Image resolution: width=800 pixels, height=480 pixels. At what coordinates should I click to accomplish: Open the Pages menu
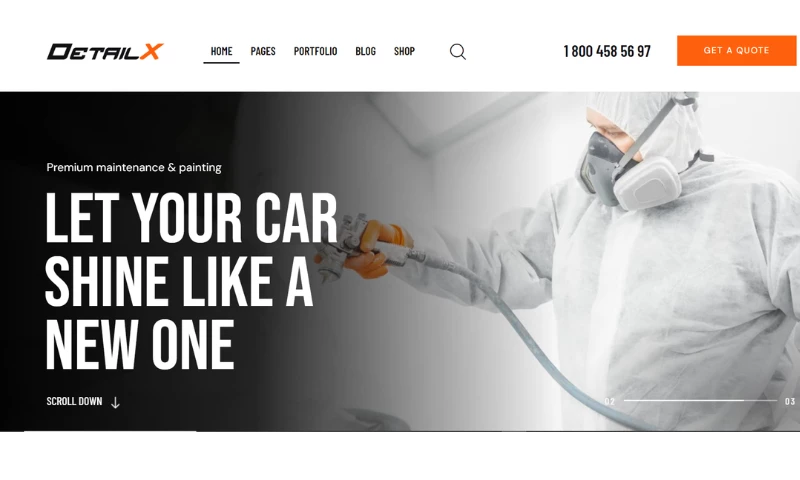263,51
